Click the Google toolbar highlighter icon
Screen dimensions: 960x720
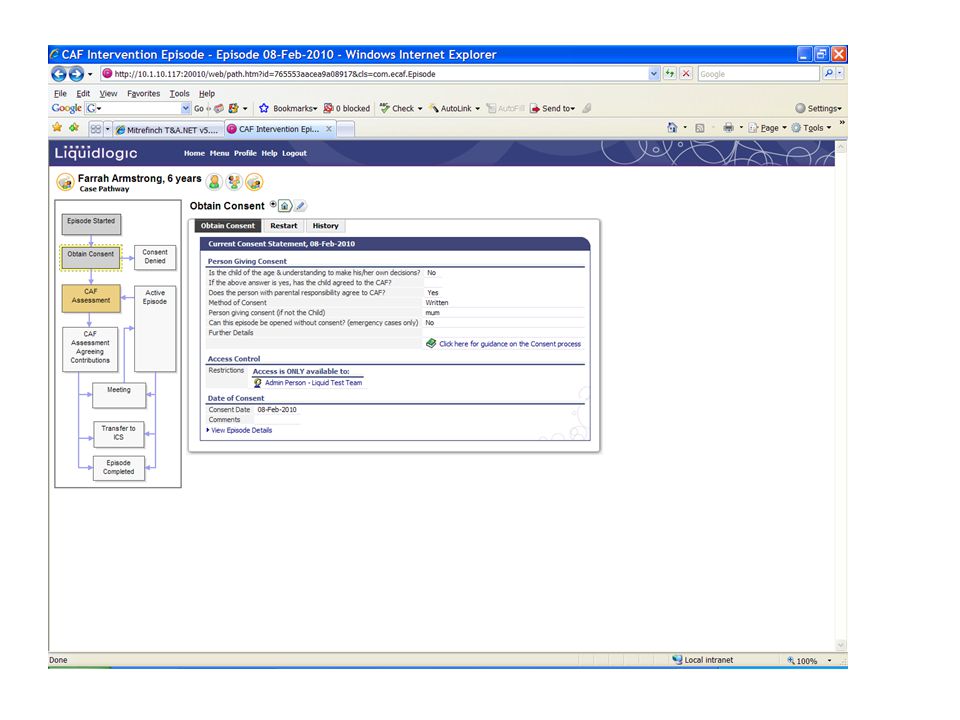point(587,108)
